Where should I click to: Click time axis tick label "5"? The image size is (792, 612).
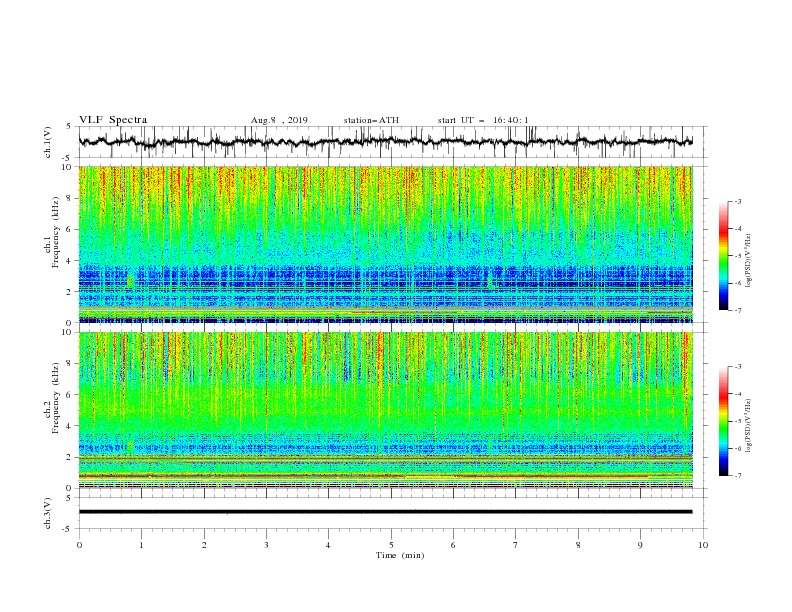(391, 545)
